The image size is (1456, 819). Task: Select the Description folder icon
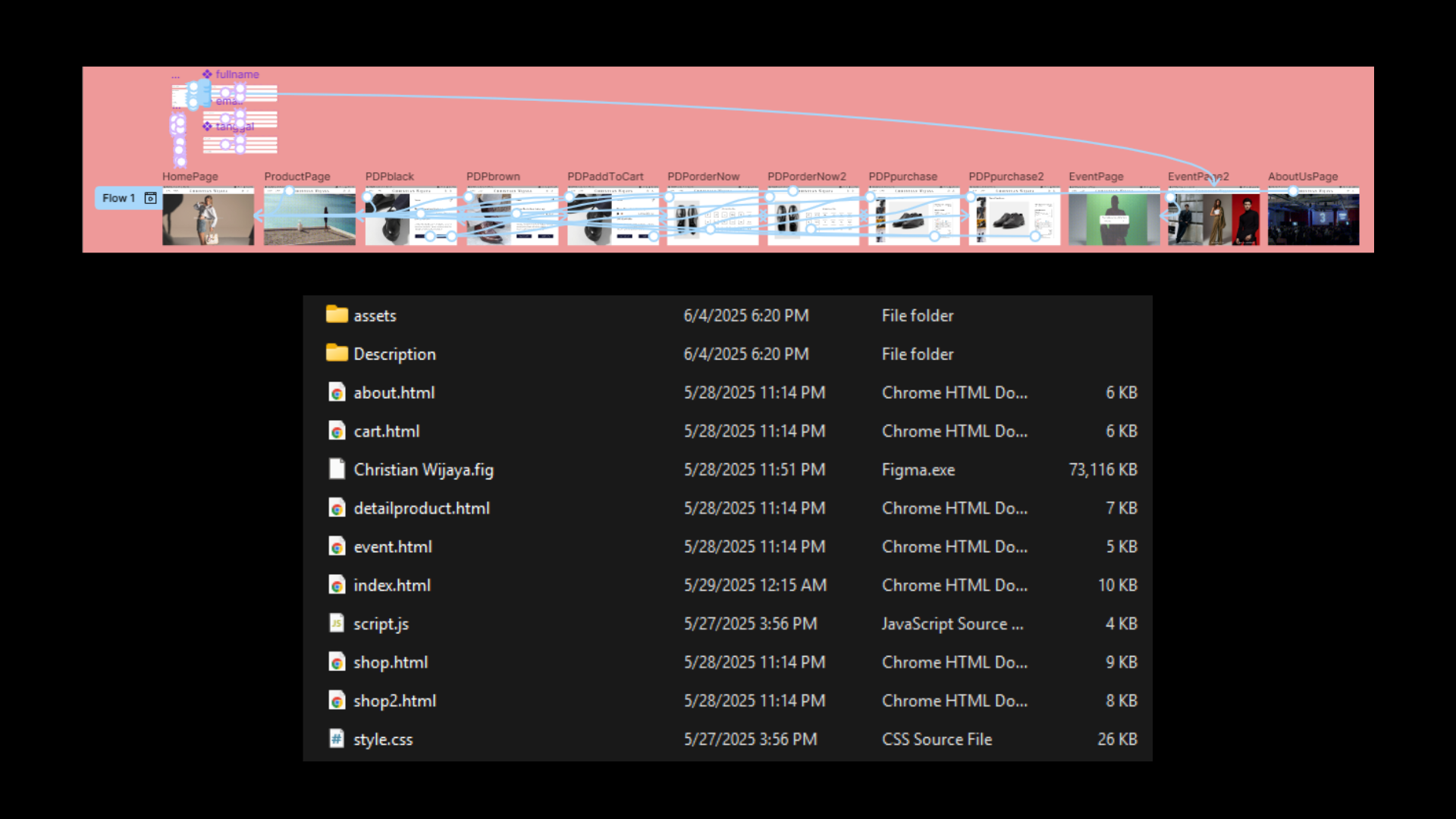[x=337, y=353]
